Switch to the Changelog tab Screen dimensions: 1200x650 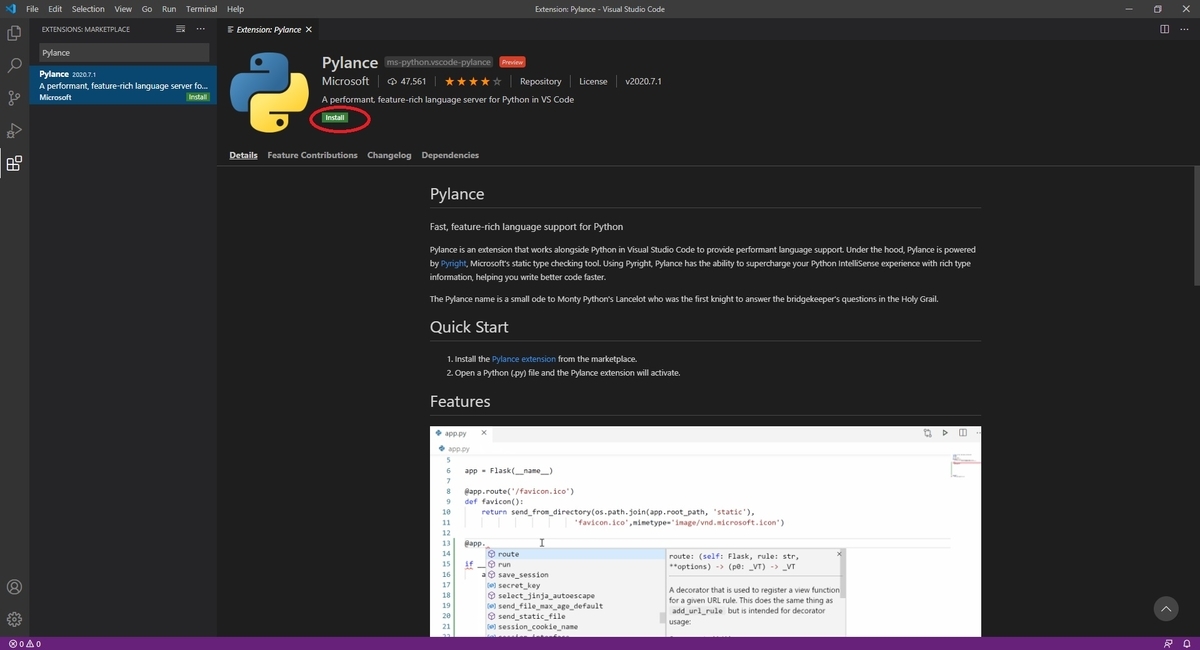click(x=388, y=155)
